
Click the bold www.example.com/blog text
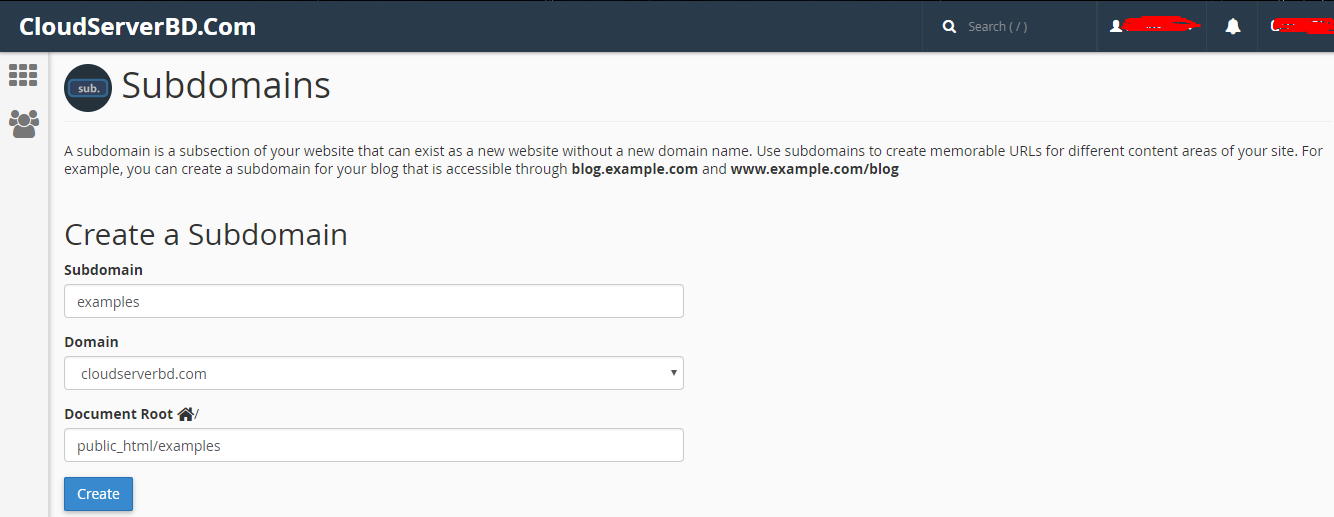pos(814,169)
